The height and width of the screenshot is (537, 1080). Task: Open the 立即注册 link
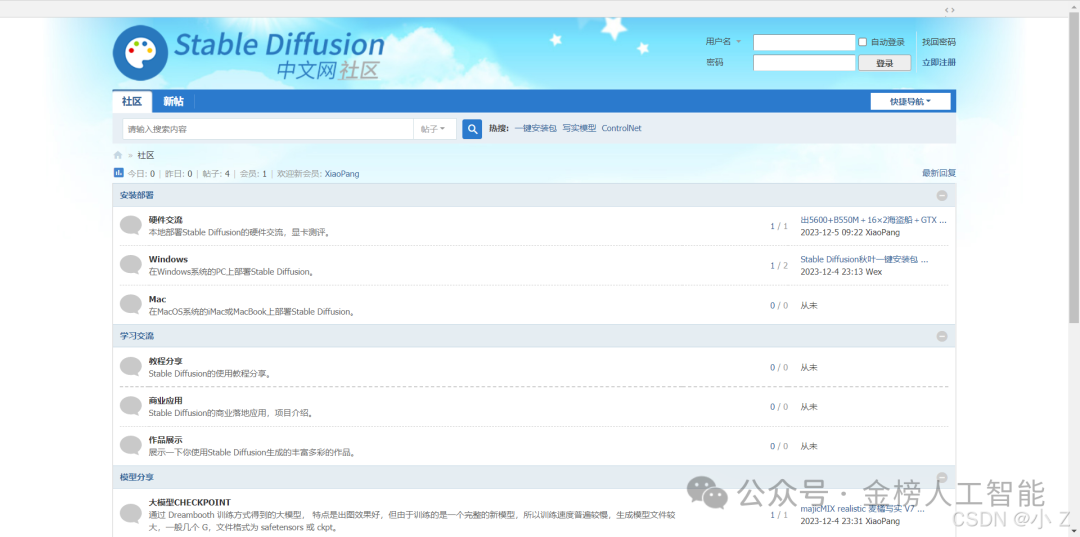pyautogui.click(x=939, y=62)
